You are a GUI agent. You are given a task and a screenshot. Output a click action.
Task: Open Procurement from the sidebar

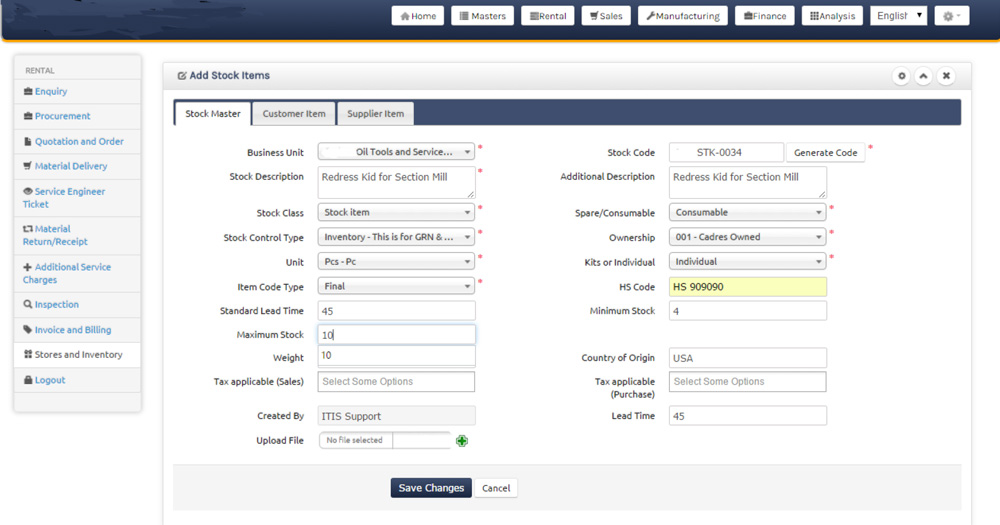coord(62,117)
